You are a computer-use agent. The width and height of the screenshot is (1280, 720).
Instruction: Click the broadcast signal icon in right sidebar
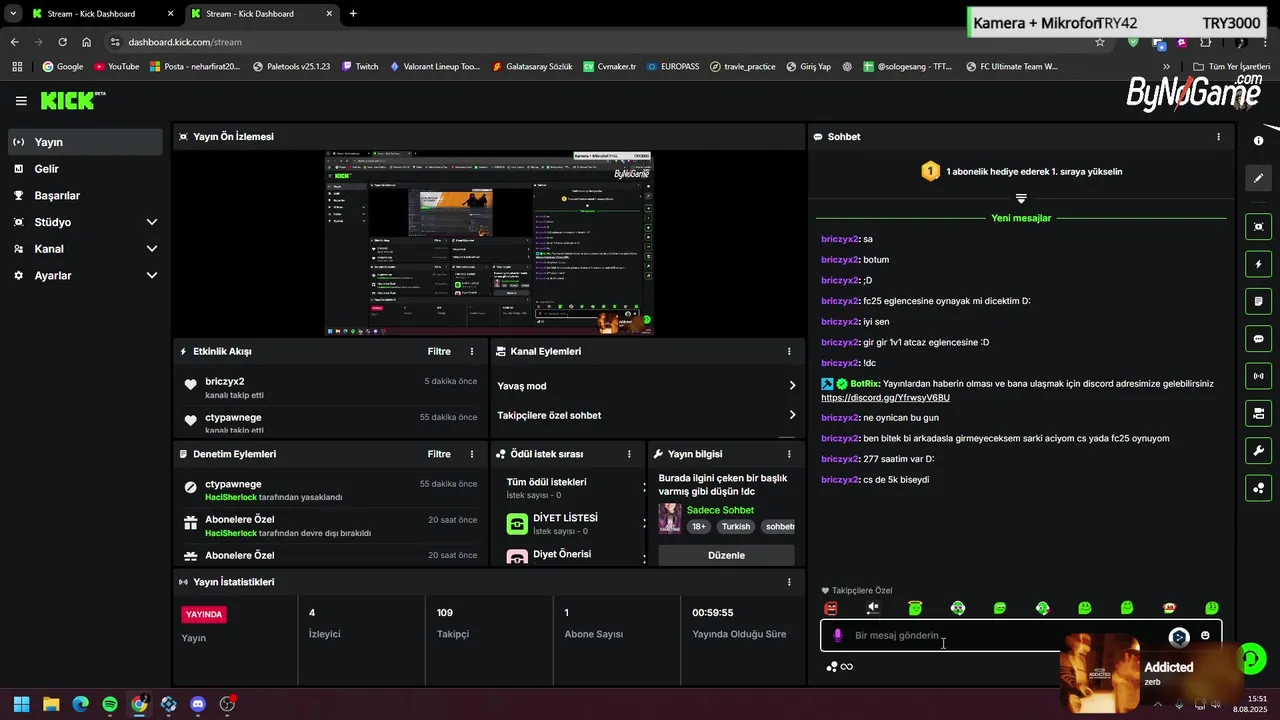pyautogui.click(x=1258, y=376)
